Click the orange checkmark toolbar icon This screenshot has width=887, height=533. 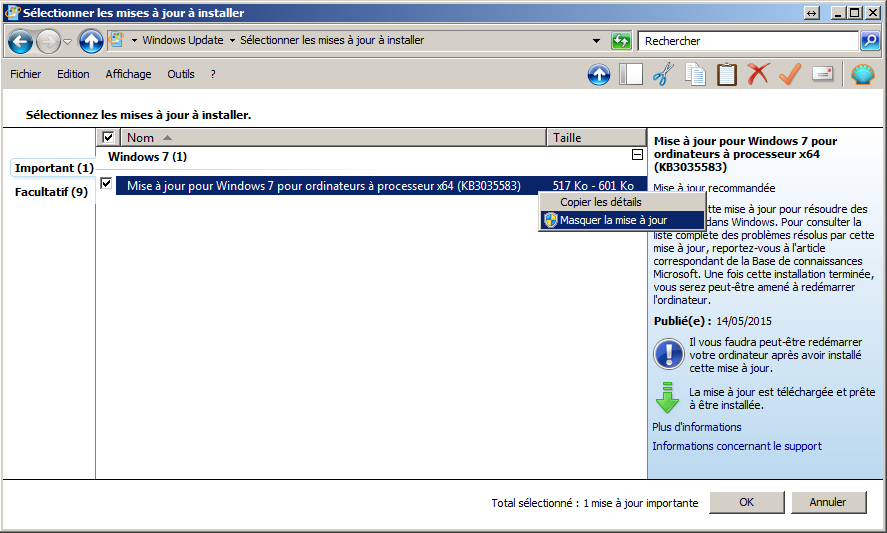click(x=790, y=74)
